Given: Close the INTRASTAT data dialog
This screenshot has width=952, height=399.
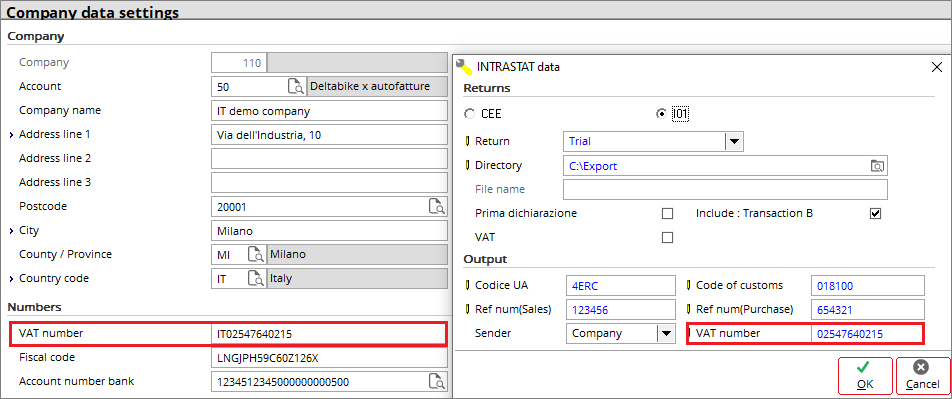Looking at the screenshot, I should [x=937, y=67].
